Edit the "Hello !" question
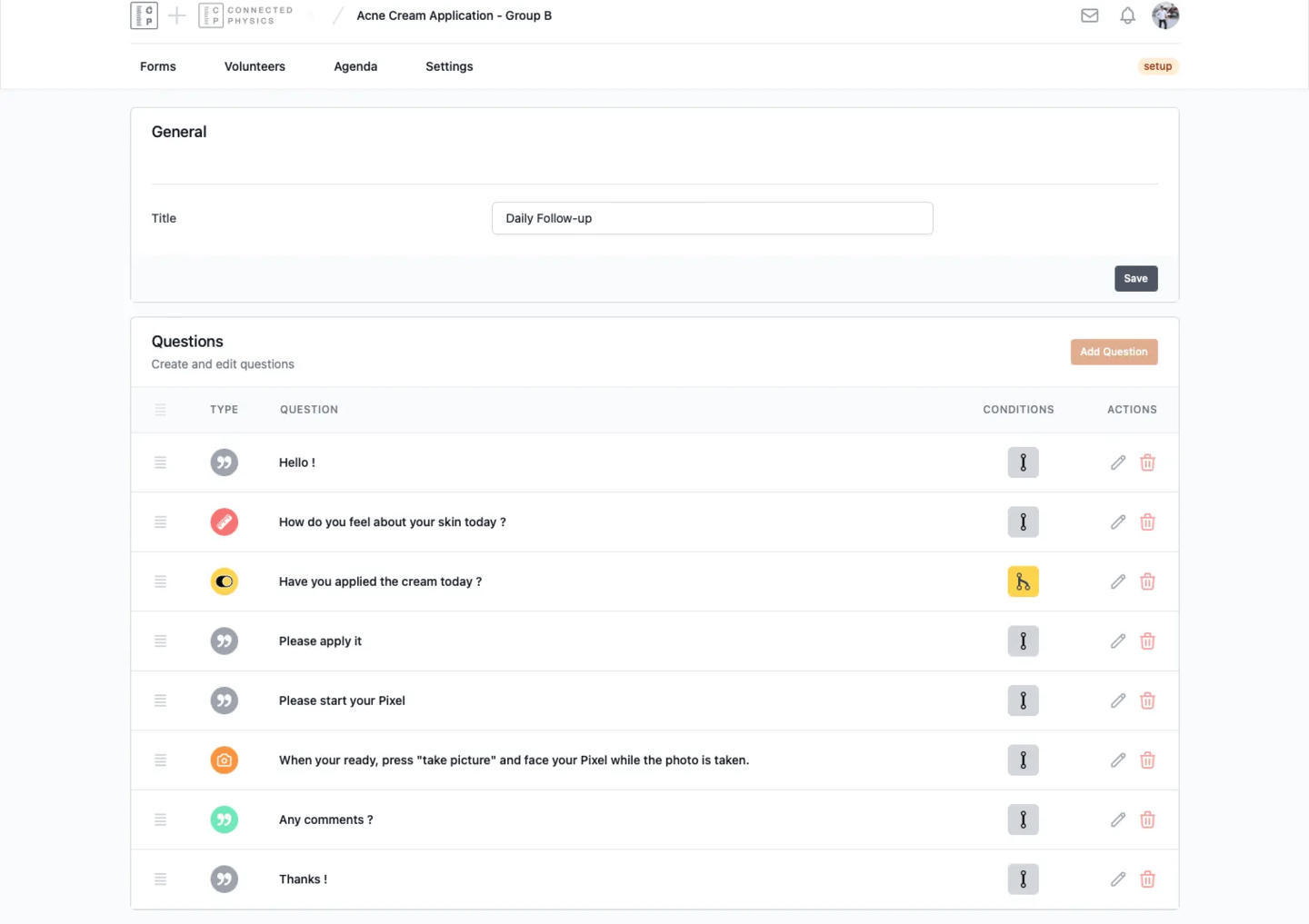Image resolution: width=1309 pixels, height=924 pixels. [1118, 462]
